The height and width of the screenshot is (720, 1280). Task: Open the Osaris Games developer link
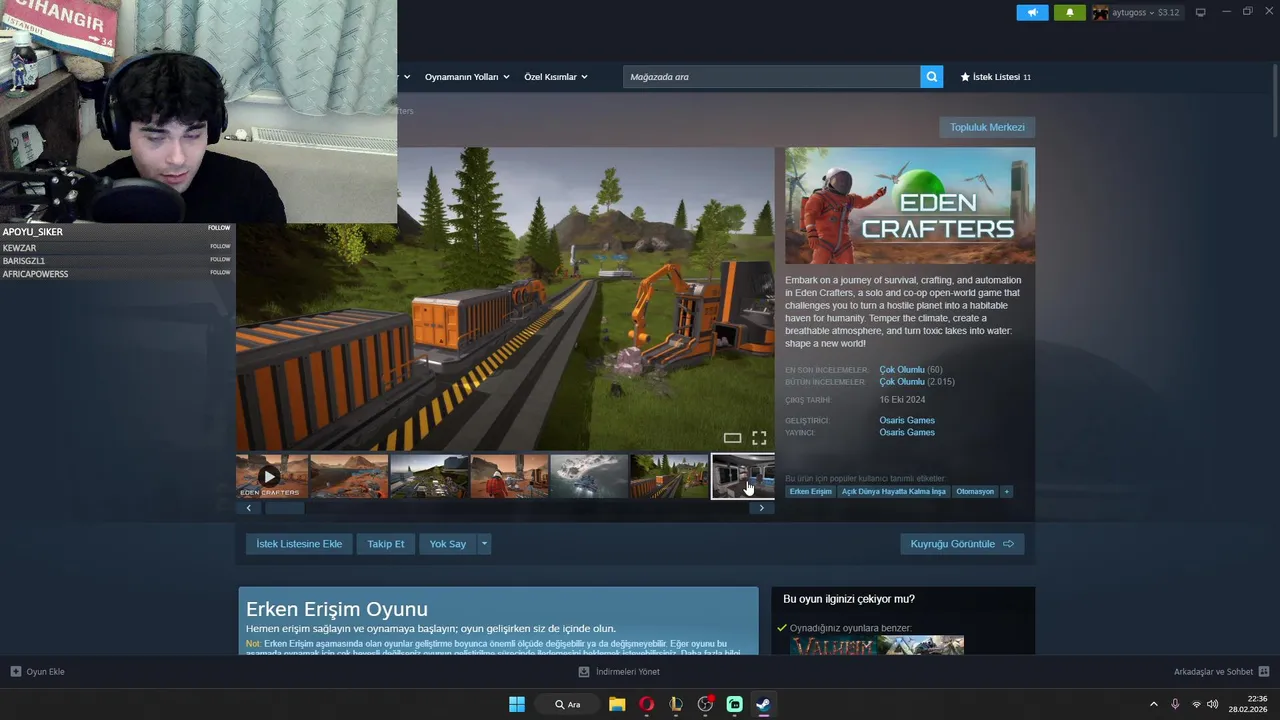click(907, 420)
